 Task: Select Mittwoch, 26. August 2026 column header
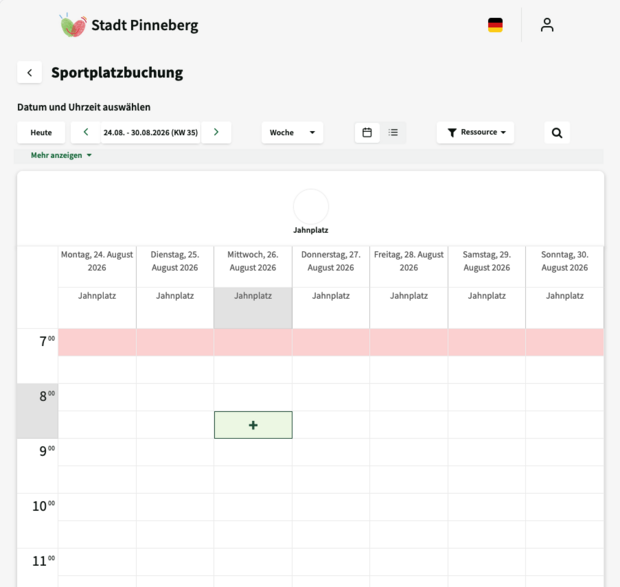pyautogui.click(x=253, y=261)
